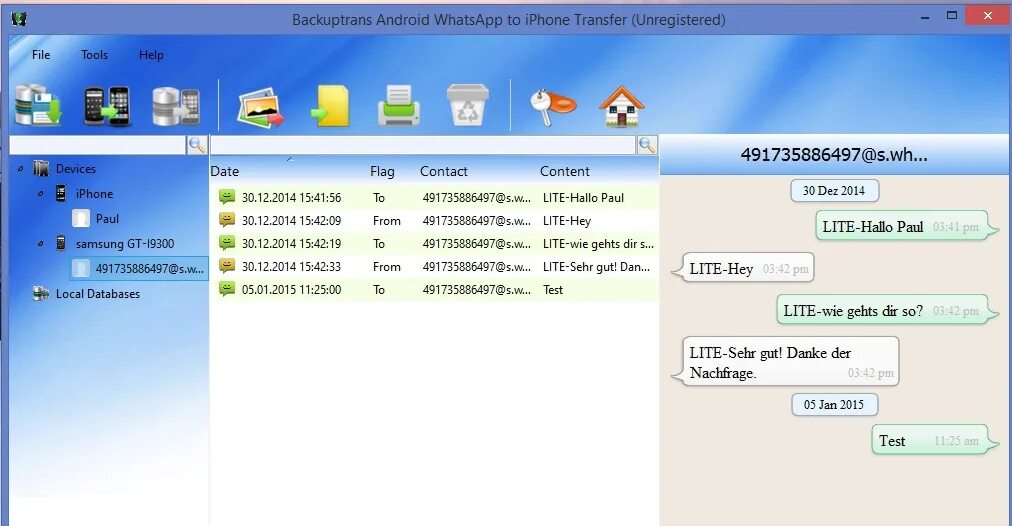Screen dimensions: 1012x526
Task: Select row LITE-wie gehts dir s...
Action: click(434, 243)
